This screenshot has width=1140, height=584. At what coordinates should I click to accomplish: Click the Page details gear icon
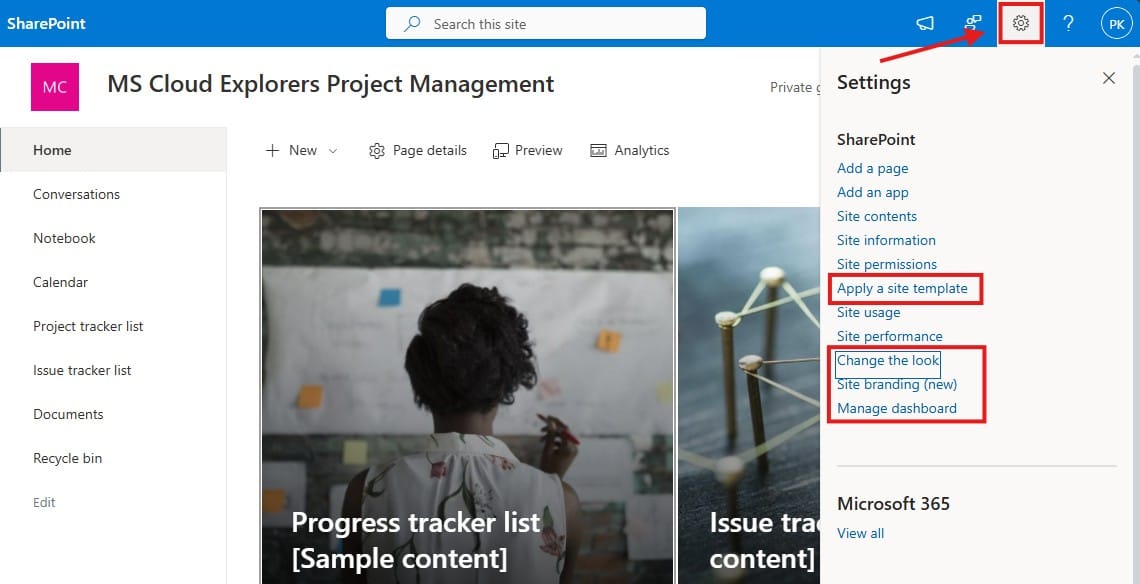[377, 151]
